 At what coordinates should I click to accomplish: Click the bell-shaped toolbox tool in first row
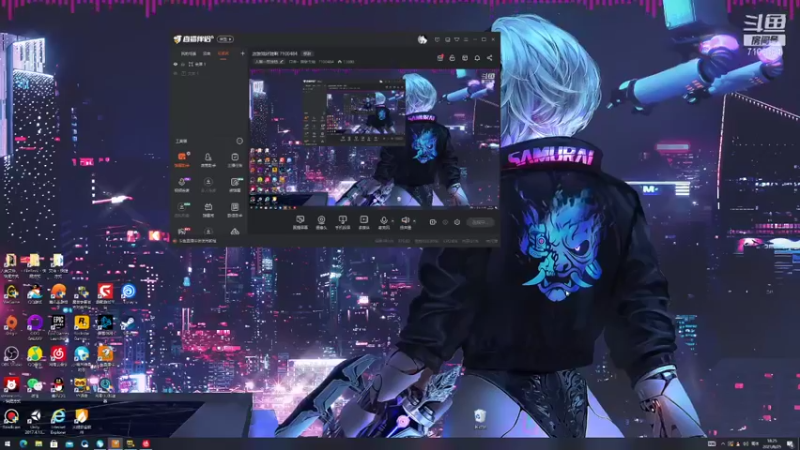[208, 159]
